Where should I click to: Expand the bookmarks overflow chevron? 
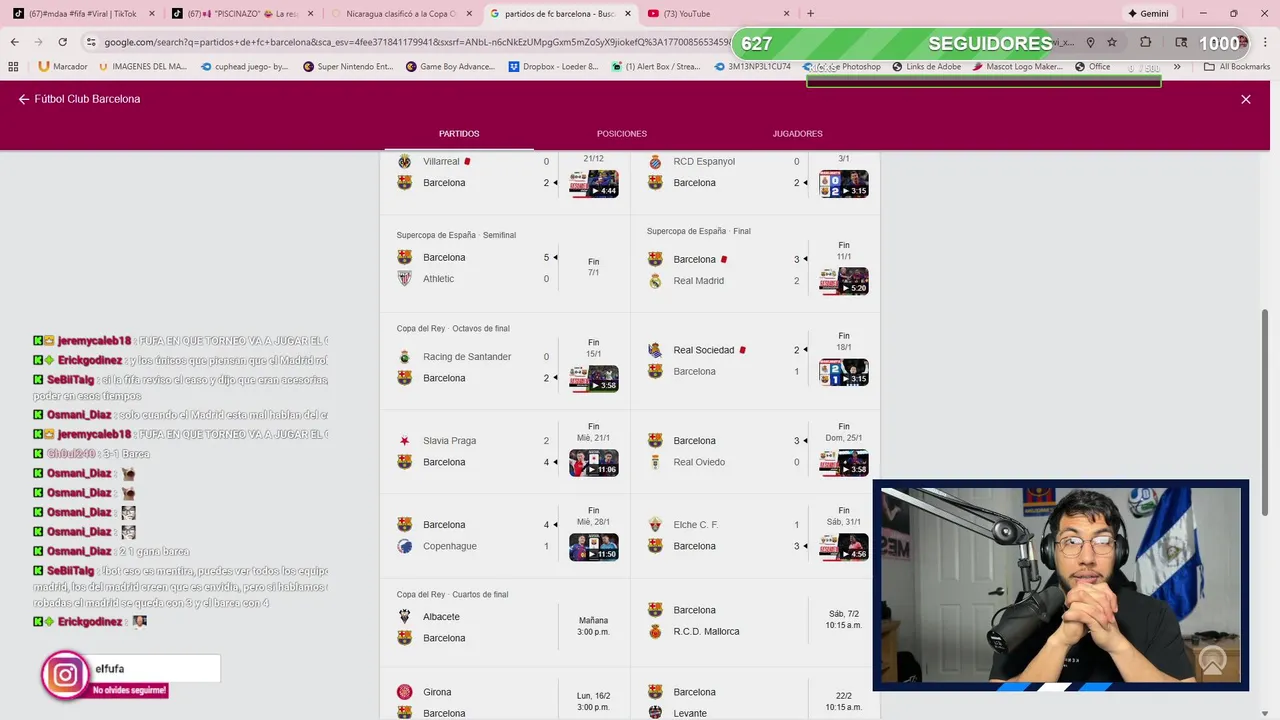(x=1177, y=67)
